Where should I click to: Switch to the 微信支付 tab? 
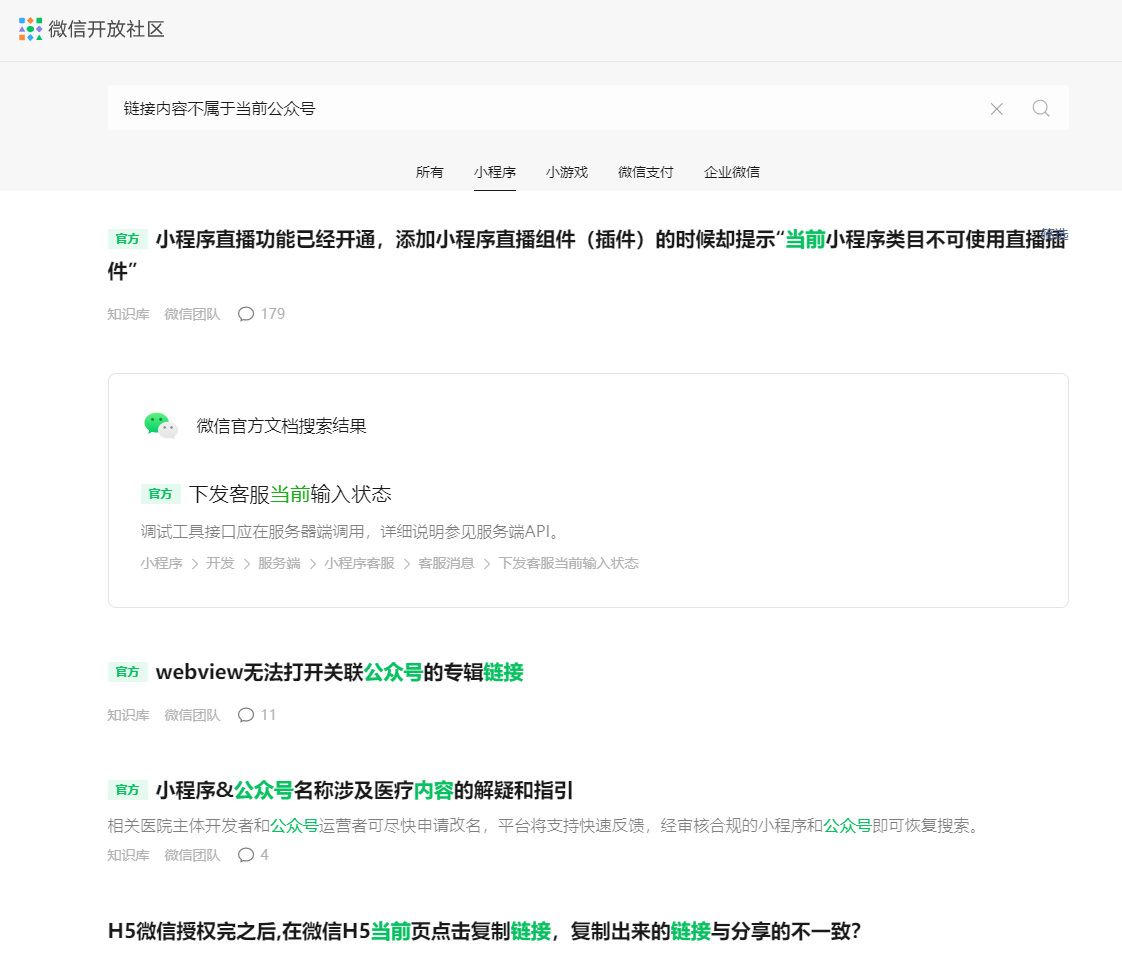point(645,172)
